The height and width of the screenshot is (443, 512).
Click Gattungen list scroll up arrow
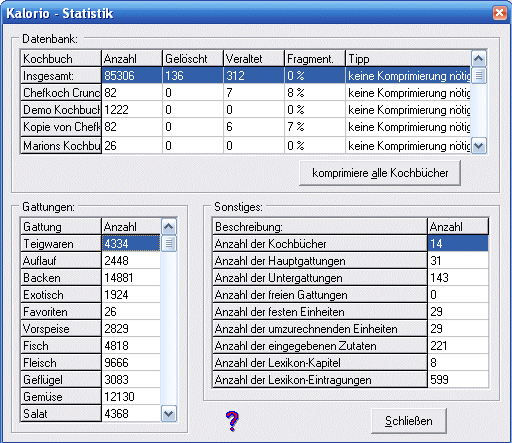coord(169,227)
